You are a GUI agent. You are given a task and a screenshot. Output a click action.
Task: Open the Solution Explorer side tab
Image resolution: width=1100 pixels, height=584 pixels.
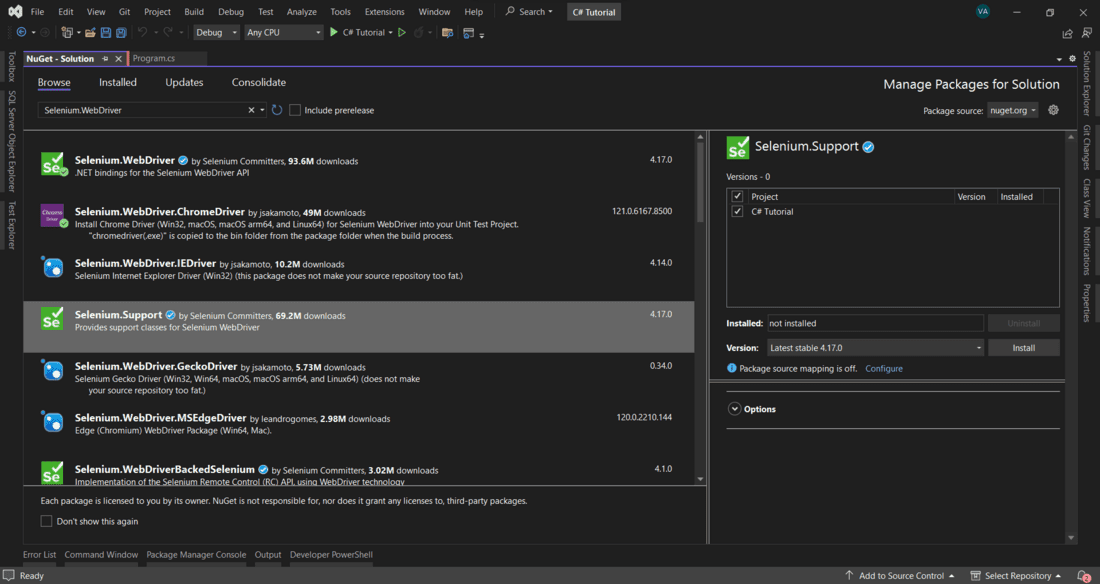tap(1087, 84)
